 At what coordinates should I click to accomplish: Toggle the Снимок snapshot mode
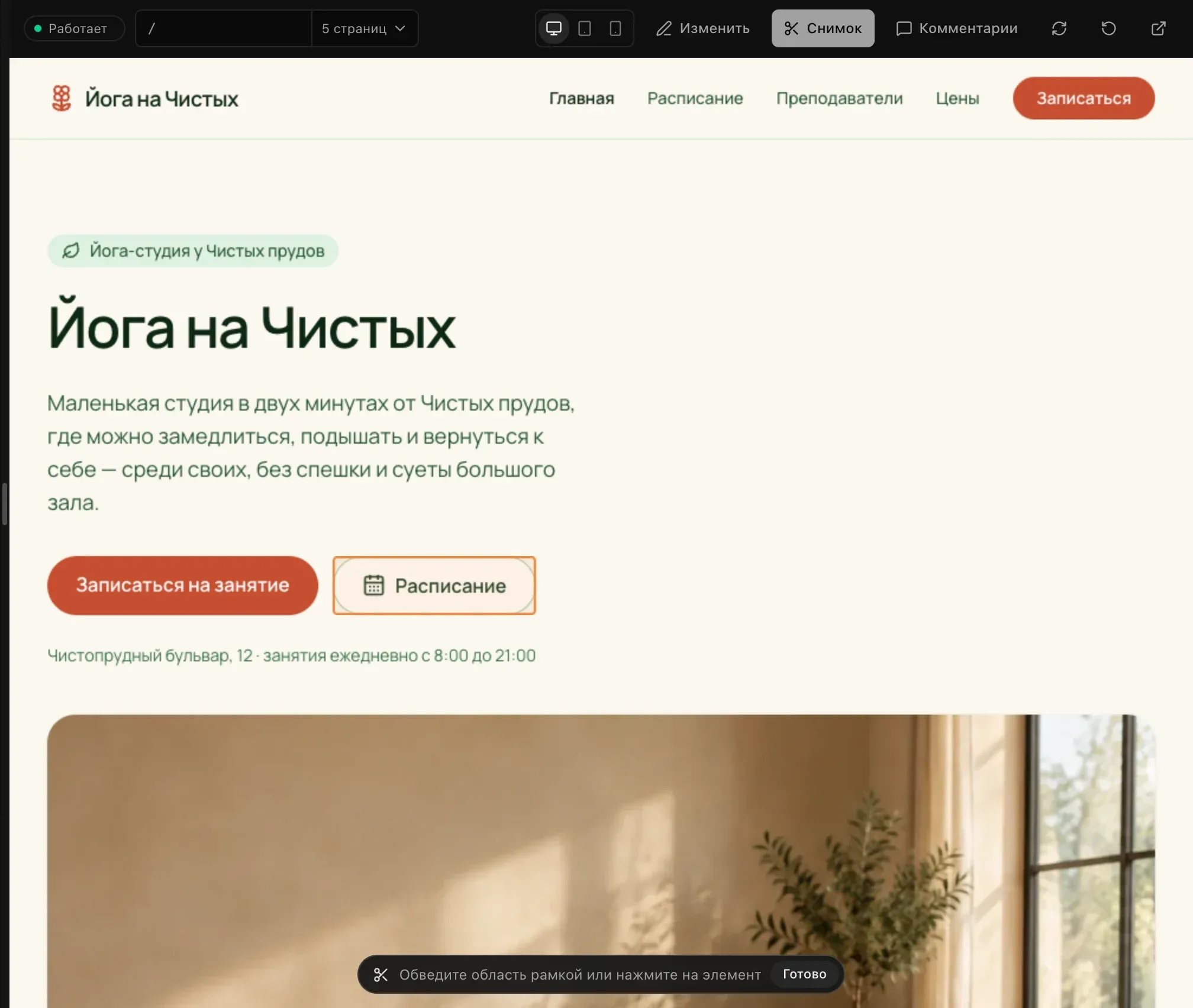(823, 28)
